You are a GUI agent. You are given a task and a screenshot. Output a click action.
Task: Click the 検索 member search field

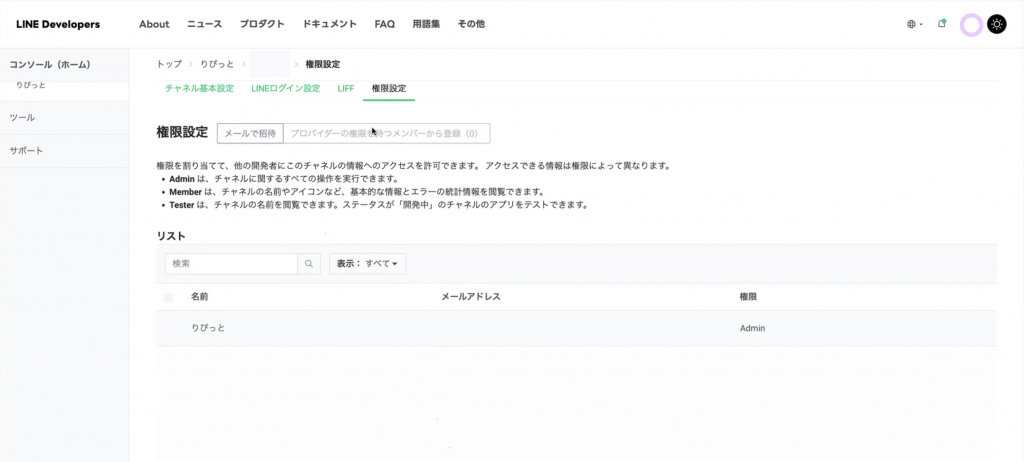[x=231, y=264]
